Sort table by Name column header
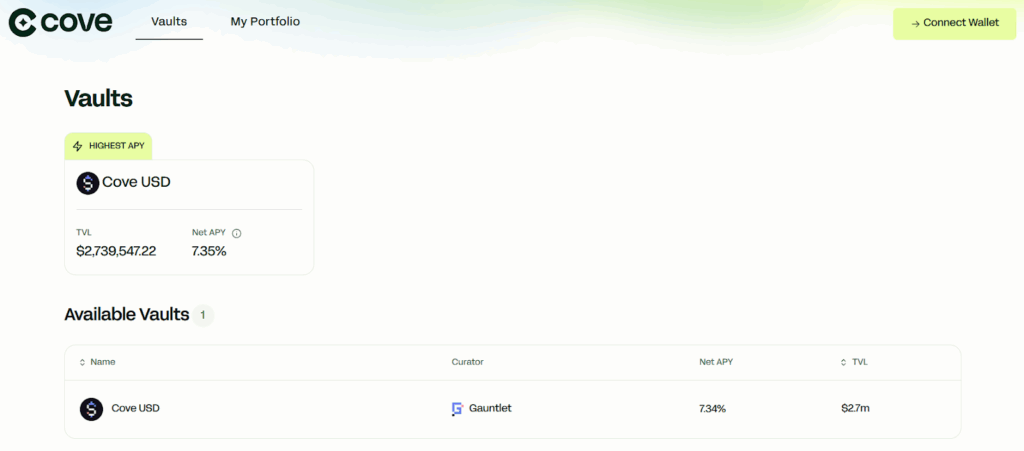This screenshot has width=1024, height=451. [x=102, y=362]
